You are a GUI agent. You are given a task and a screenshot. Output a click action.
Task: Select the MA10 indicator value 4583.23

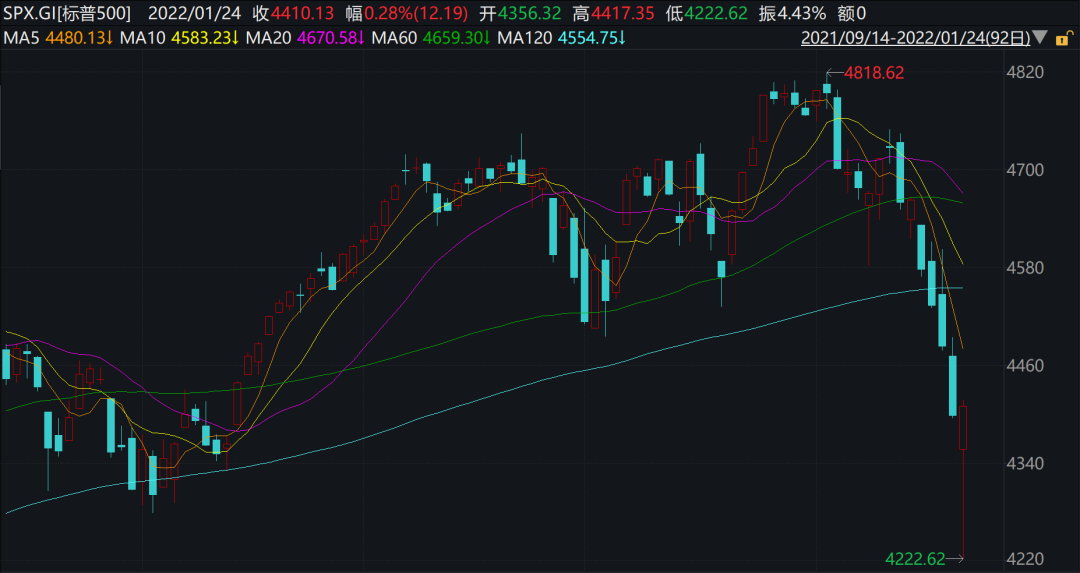200,38
